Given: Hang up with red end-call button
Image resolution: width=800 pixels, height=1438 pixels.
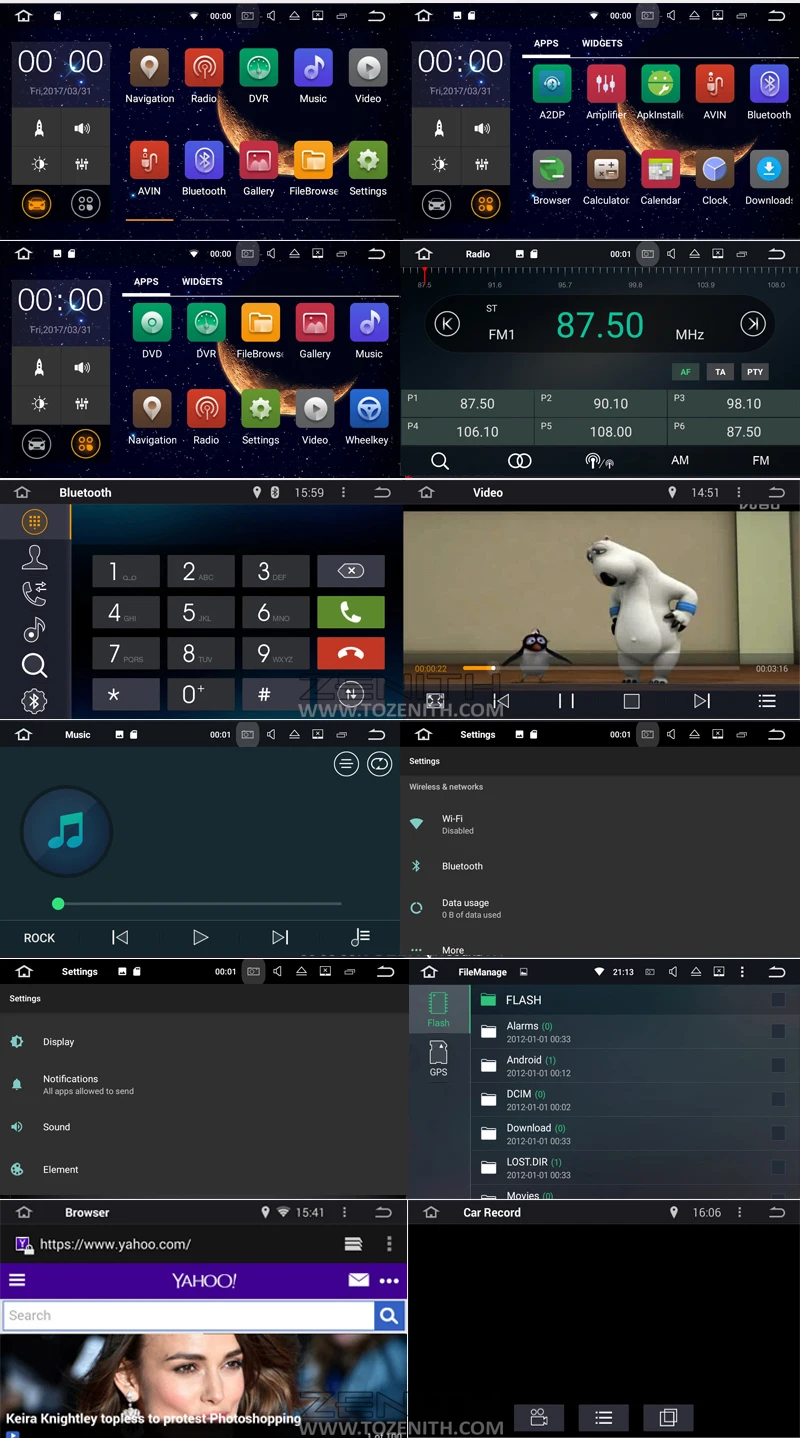Looking at the screenshot, I should pos(351,653).
